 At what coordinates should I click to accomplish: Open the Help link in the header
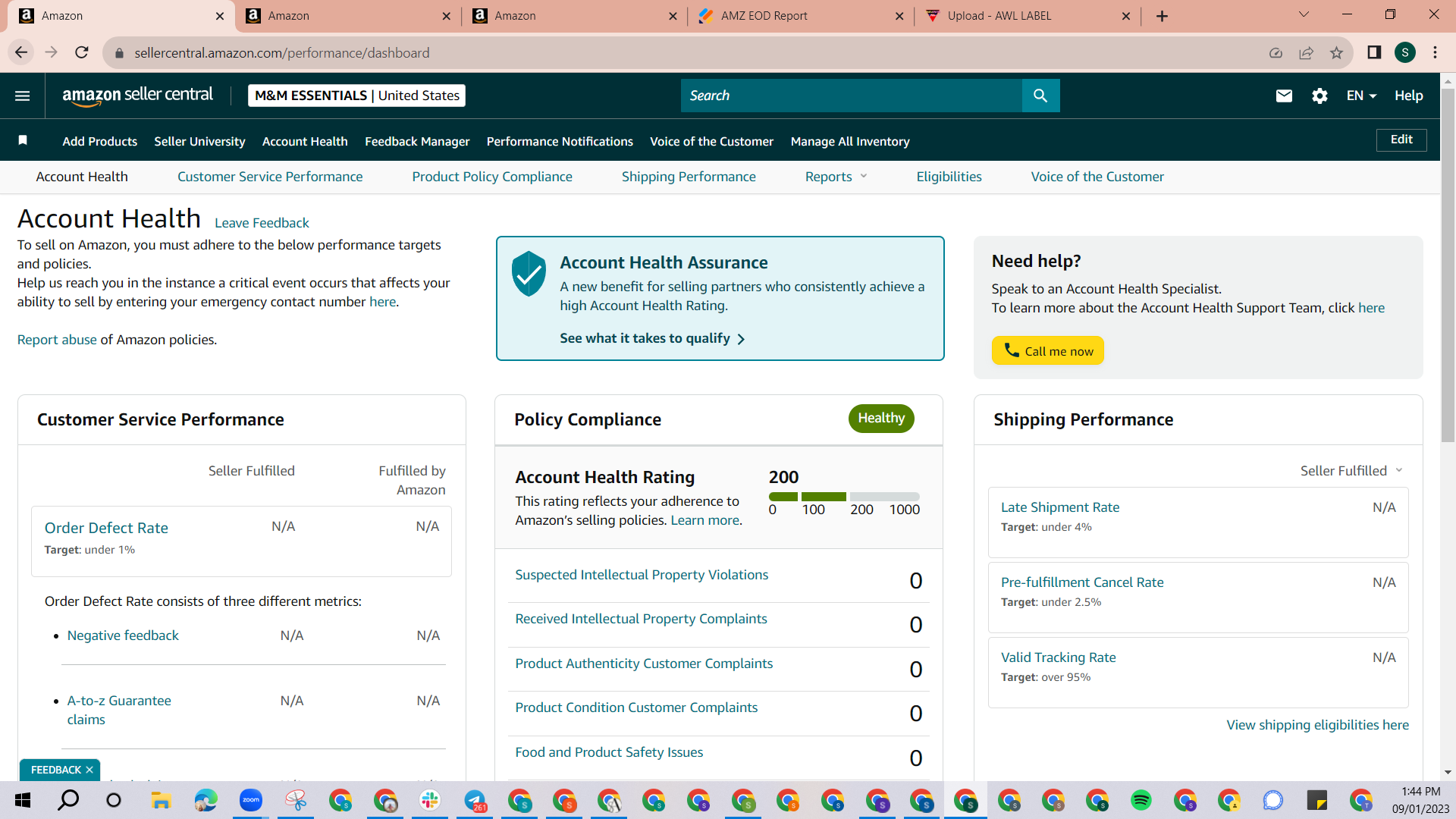point(1408,96)
